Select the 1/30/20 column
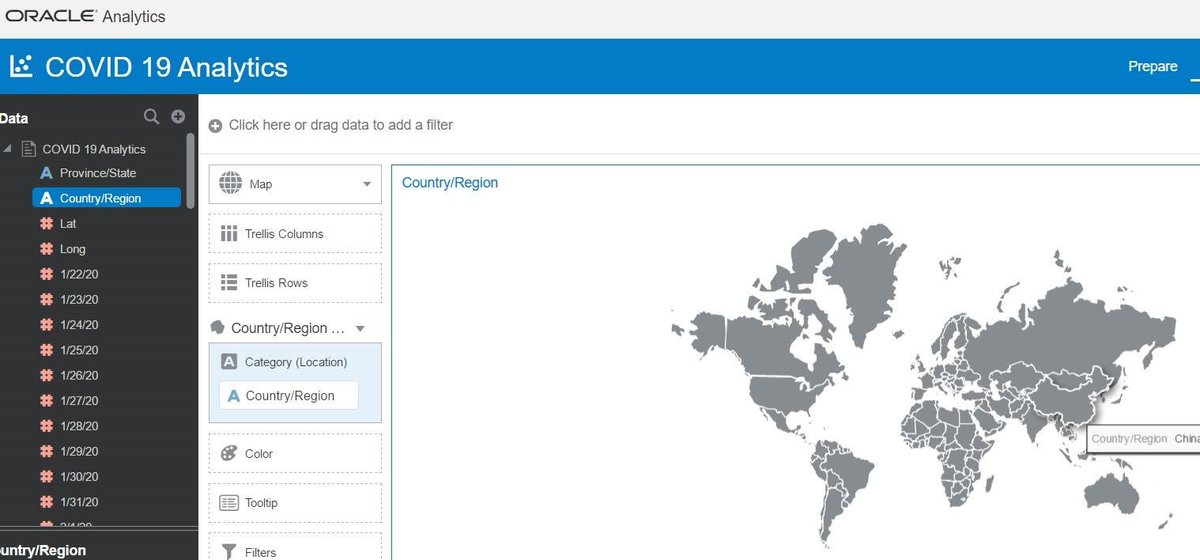This screenshot has height=560, width=1200. tap(79, 477)
